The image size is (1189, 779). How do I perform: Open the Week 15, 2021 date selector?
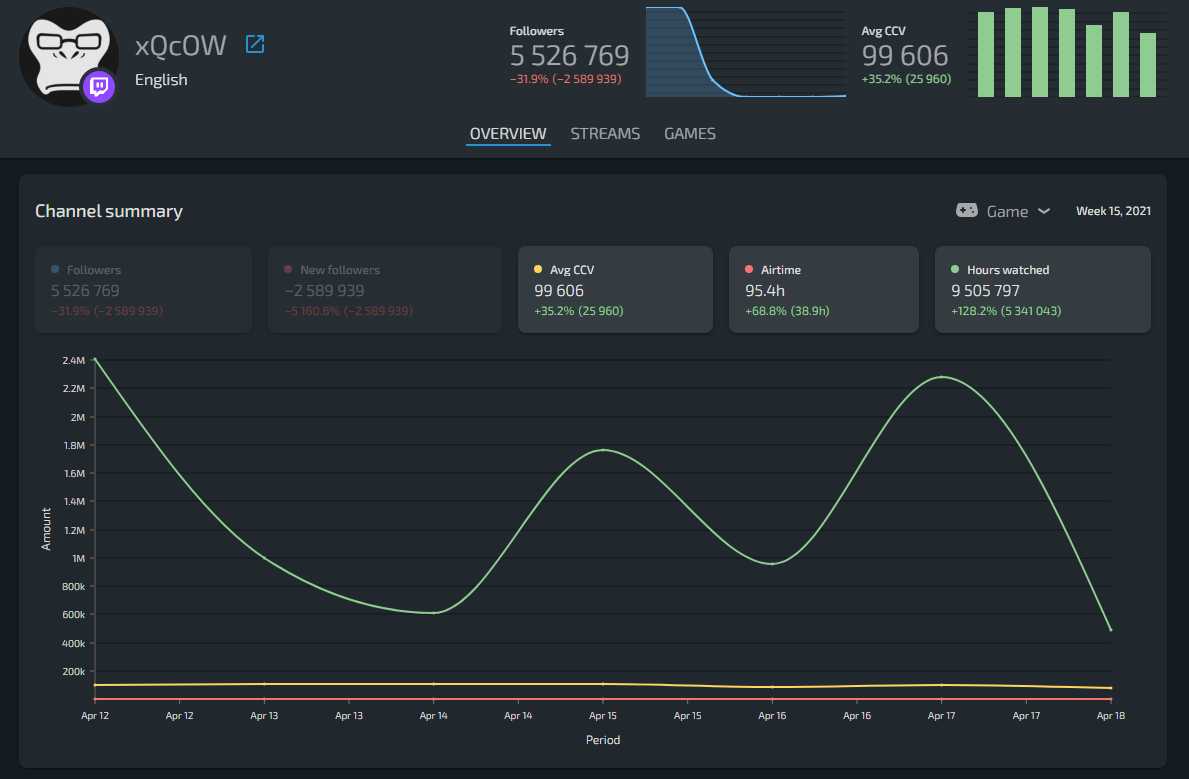click(x=1113, y=211)
